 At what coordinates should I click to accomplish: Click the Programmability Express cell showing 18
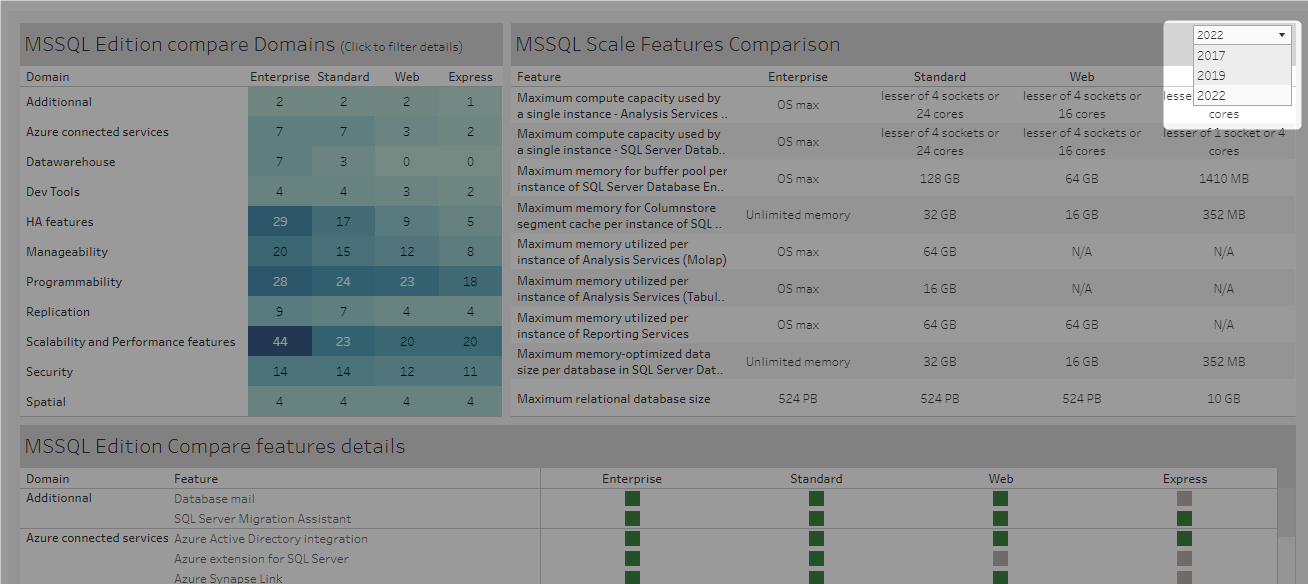(470, 281)
